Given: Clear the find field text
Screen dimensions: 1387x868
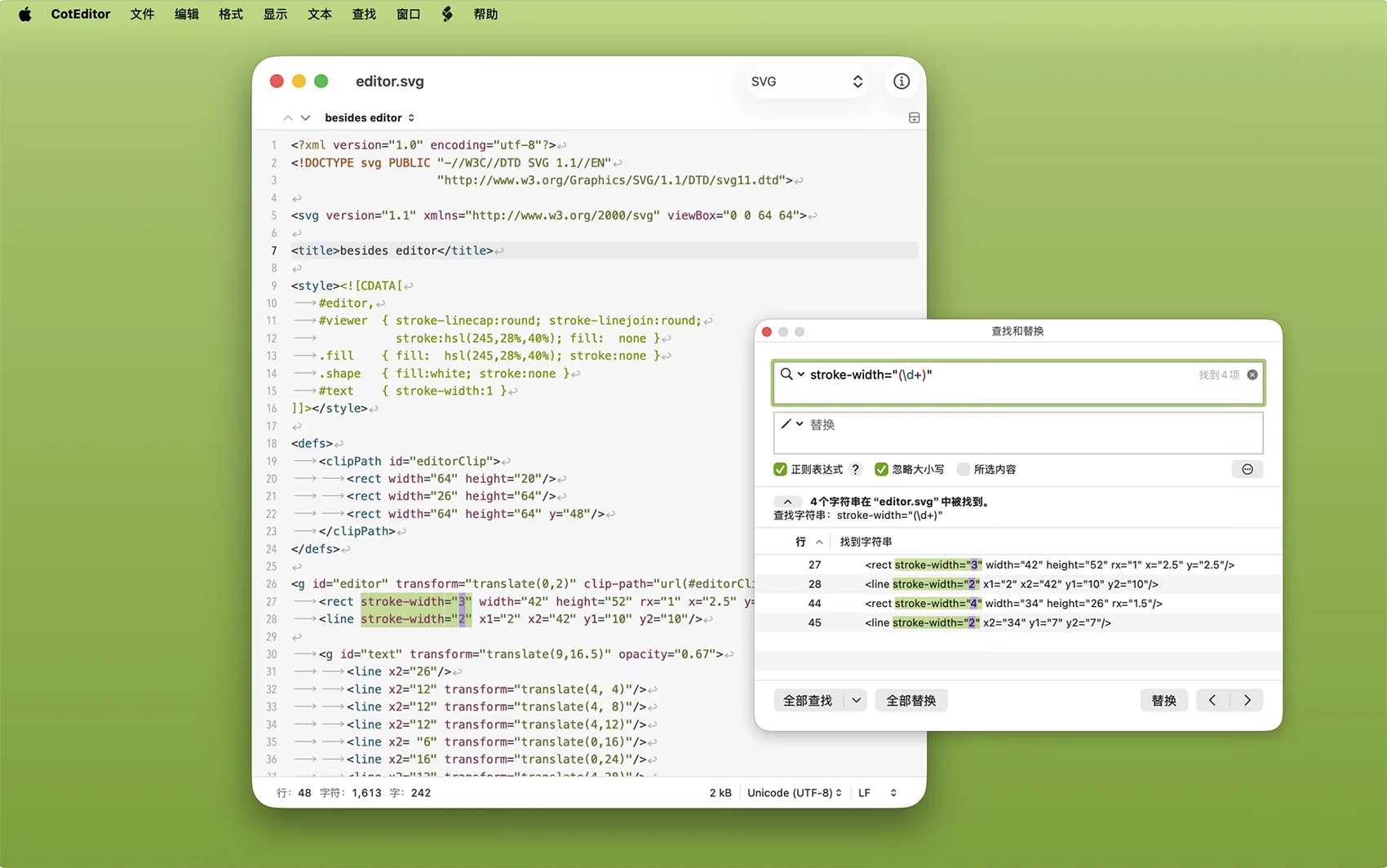Looking at the screenshot, I should pos(1252,374).
